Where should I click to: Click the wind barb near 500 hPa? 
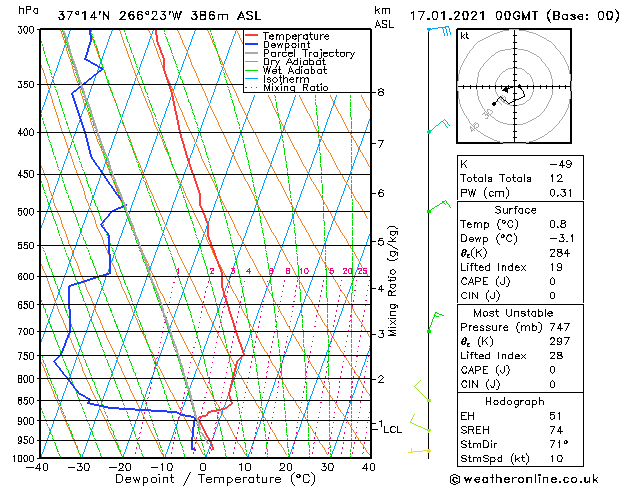tap(437, 207)
